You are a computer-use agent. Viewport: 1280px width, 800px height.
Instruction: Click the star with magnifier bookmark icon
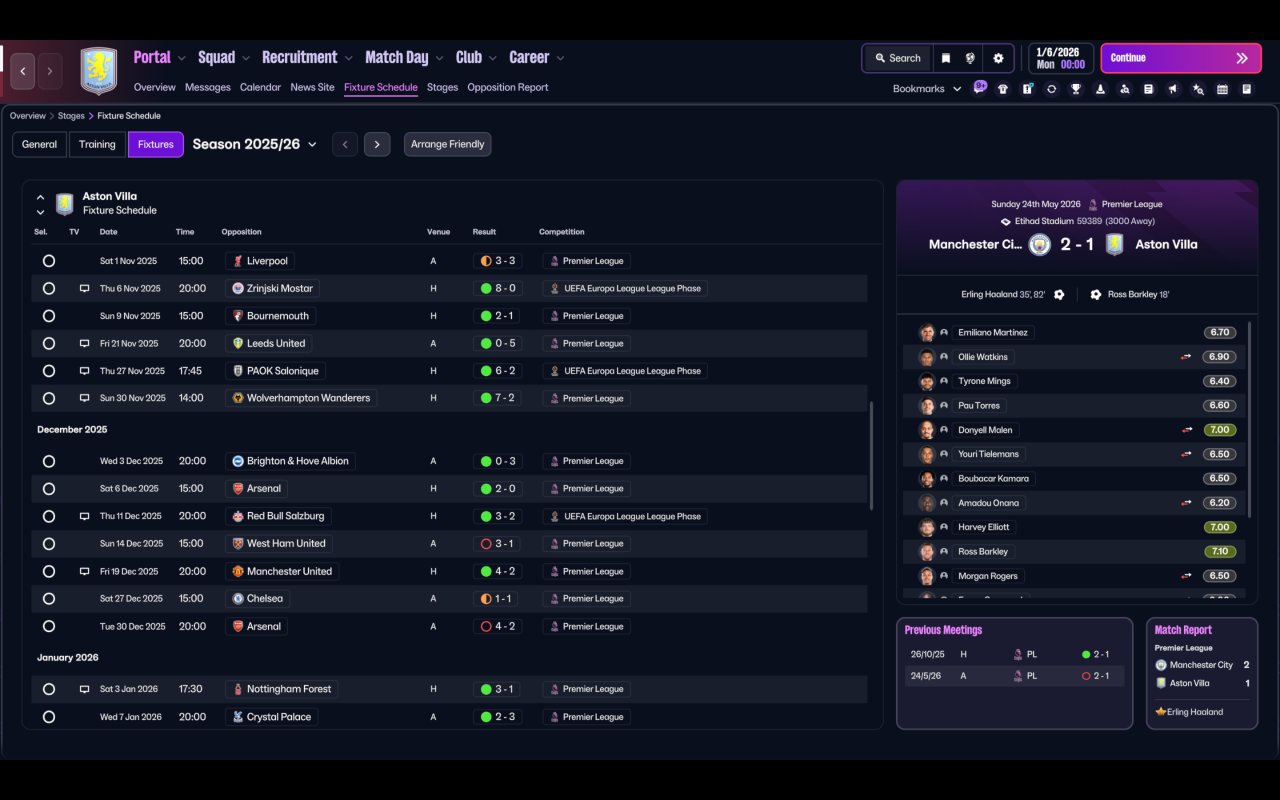point(1198,89)
